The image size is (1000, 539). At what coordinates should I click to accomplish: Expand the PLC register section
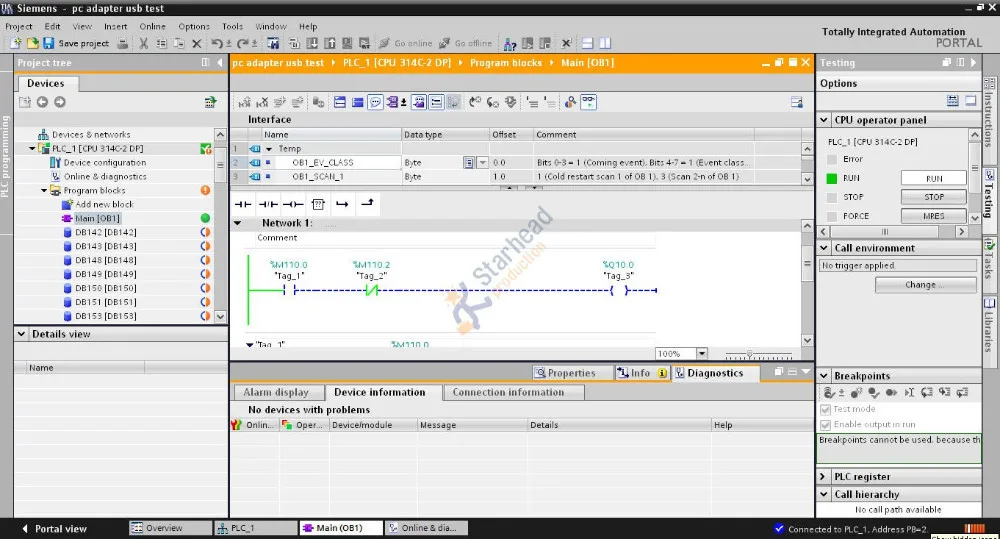pyautogui.click(x=823, y=476)
